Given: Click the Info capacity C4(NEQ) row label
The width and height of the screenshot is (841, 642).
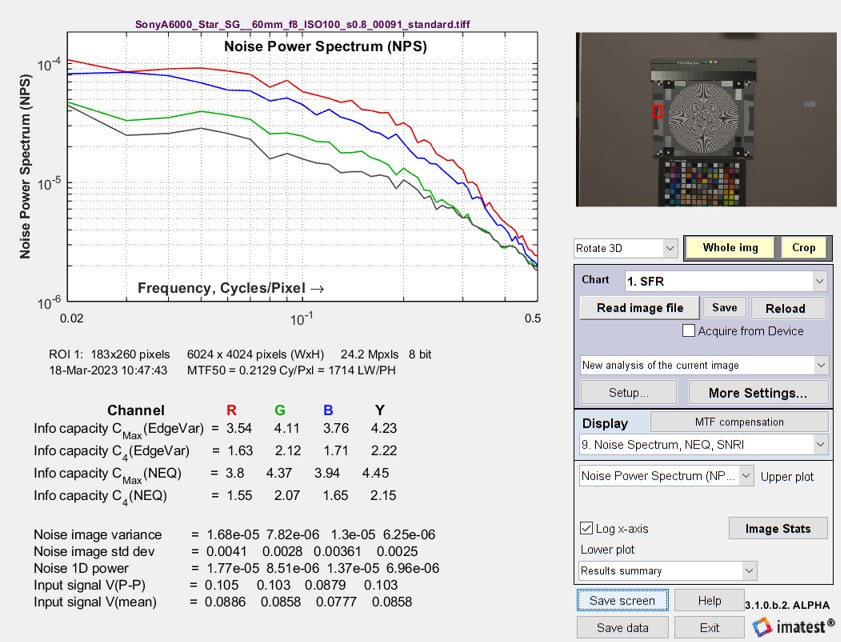Looking at the screenshot, I should coord(100,497).
